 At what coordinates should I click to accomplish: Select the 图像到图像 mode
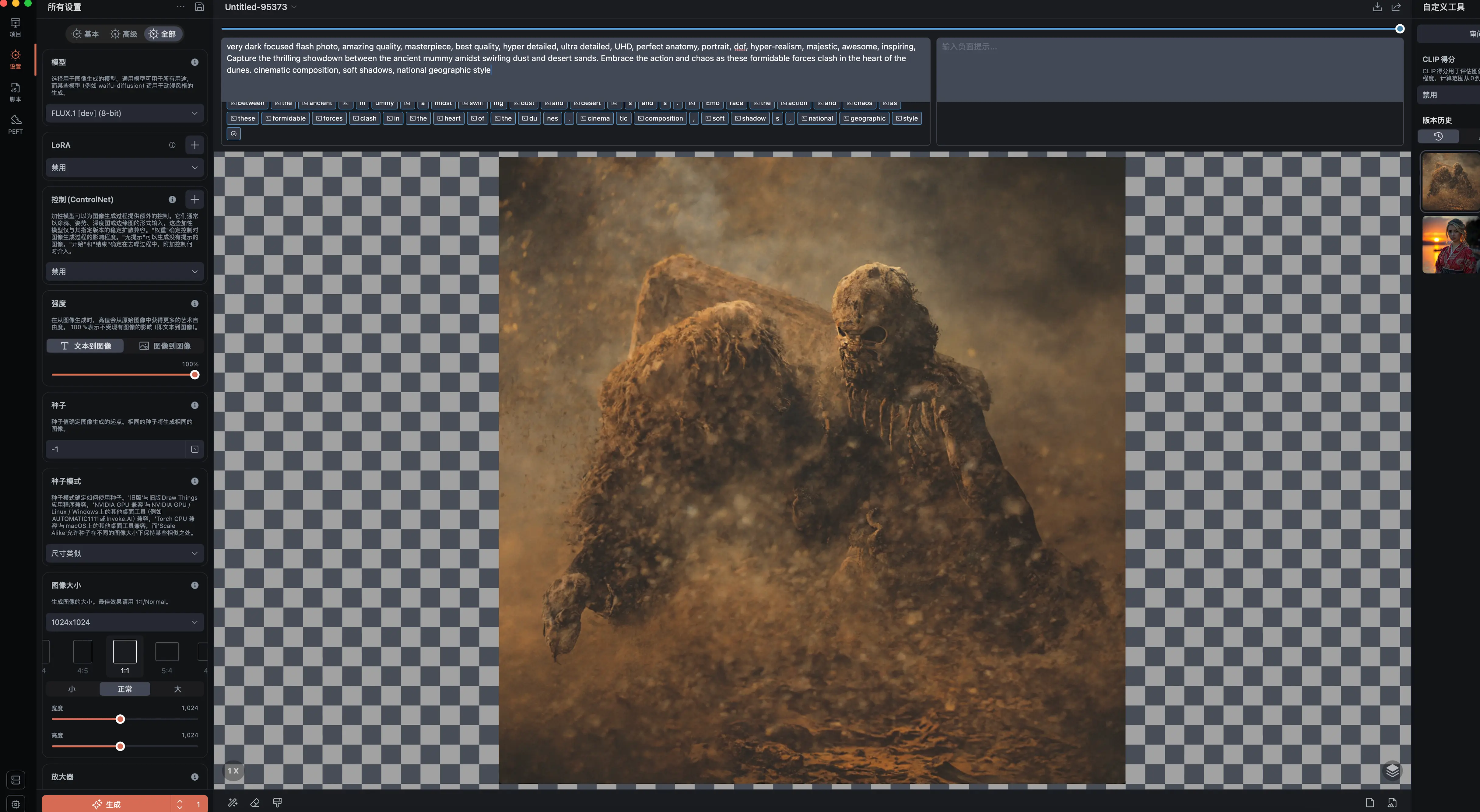(x=165, y=346)
